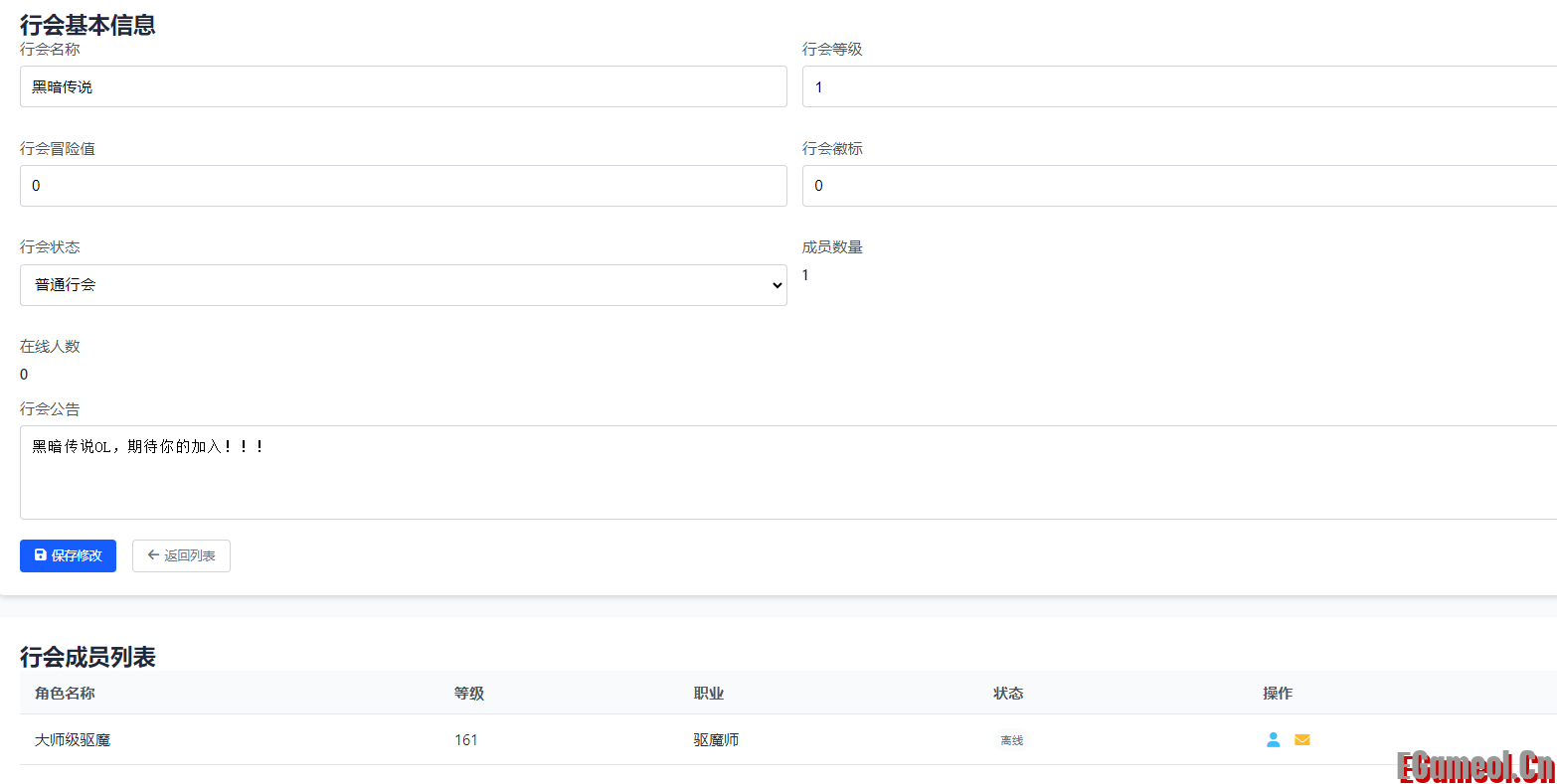Screen dimensions: 1557x784
Task: Click inside the 行会名称 field showing 黑暗传说
Action: (x=403, y=86)
